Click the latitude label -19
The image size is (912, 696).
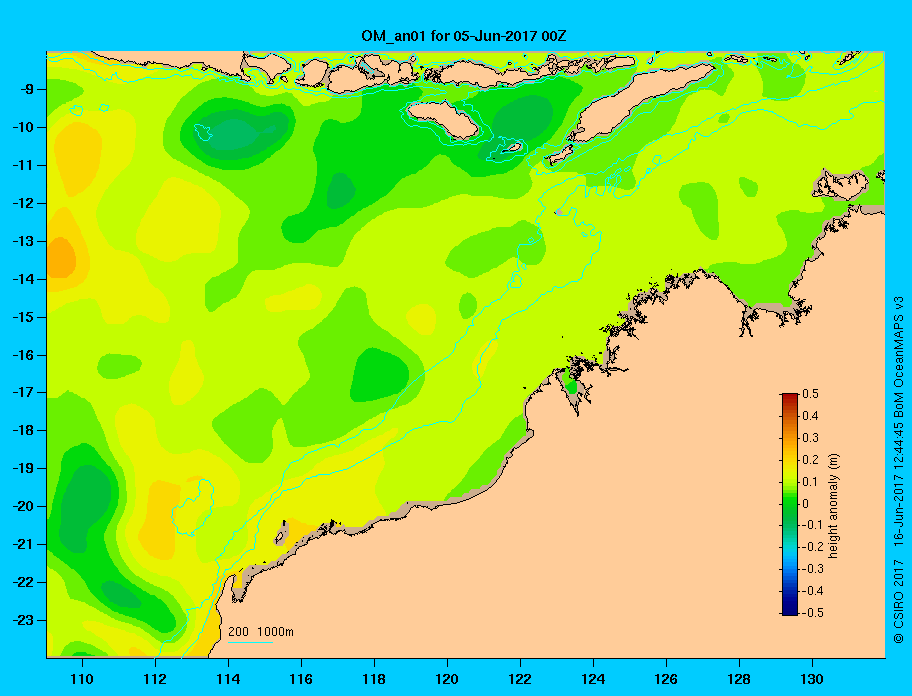pos(23,469)
